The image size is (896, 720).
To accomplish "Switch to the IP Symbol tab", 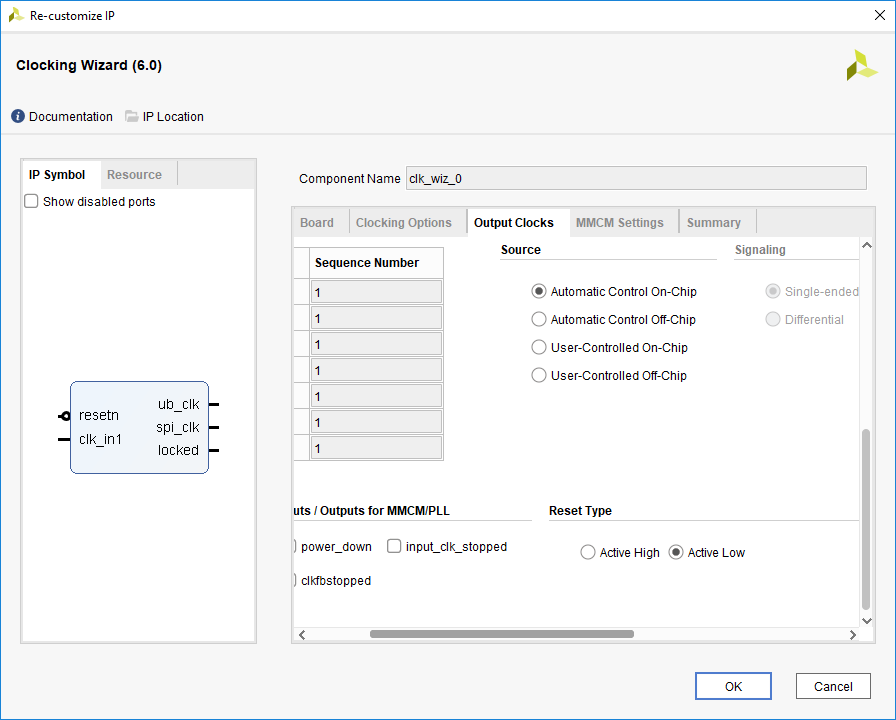I will [x=57, y=175].
